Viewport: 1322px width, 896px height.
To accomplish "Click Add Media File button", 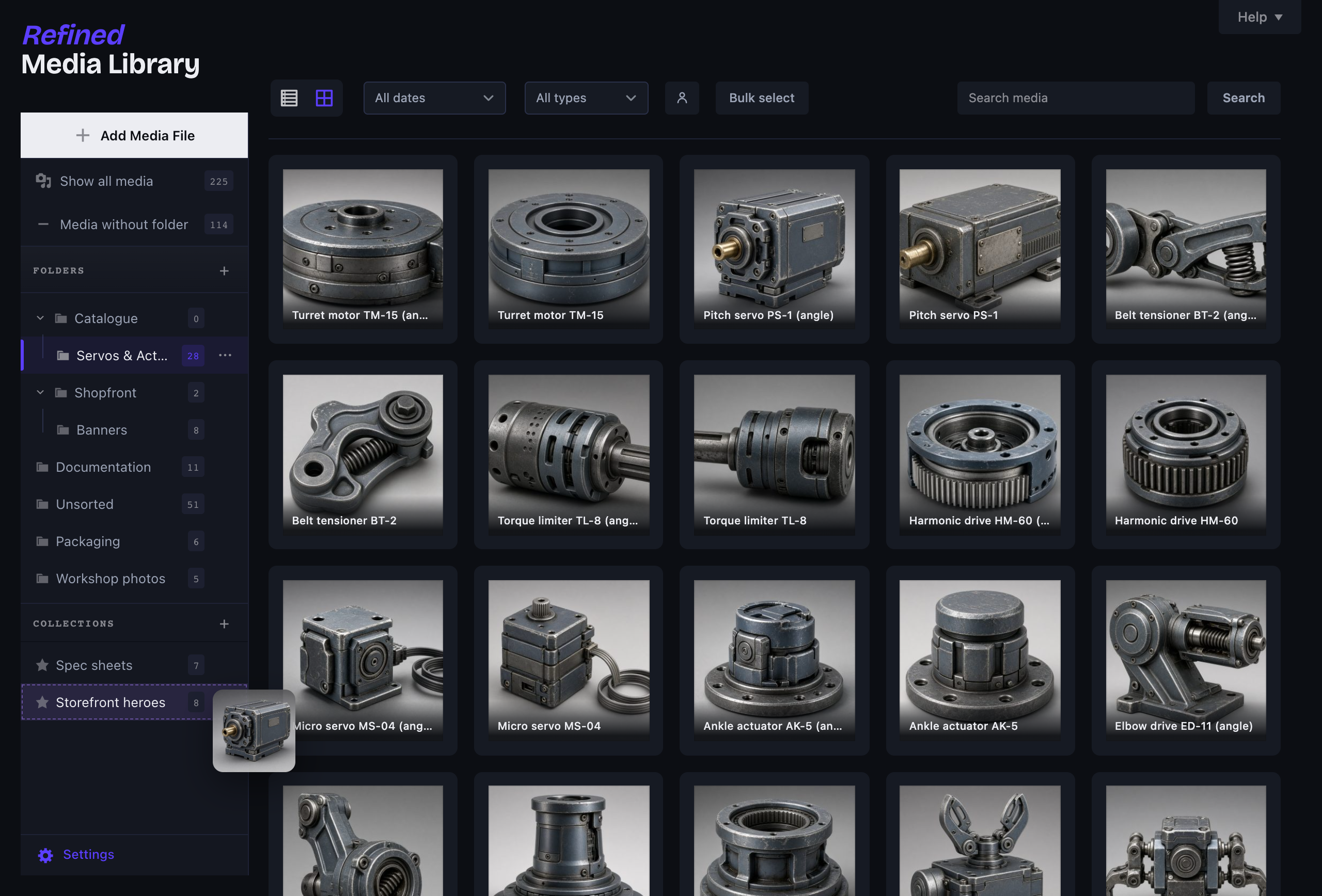I will pos(134,135).
